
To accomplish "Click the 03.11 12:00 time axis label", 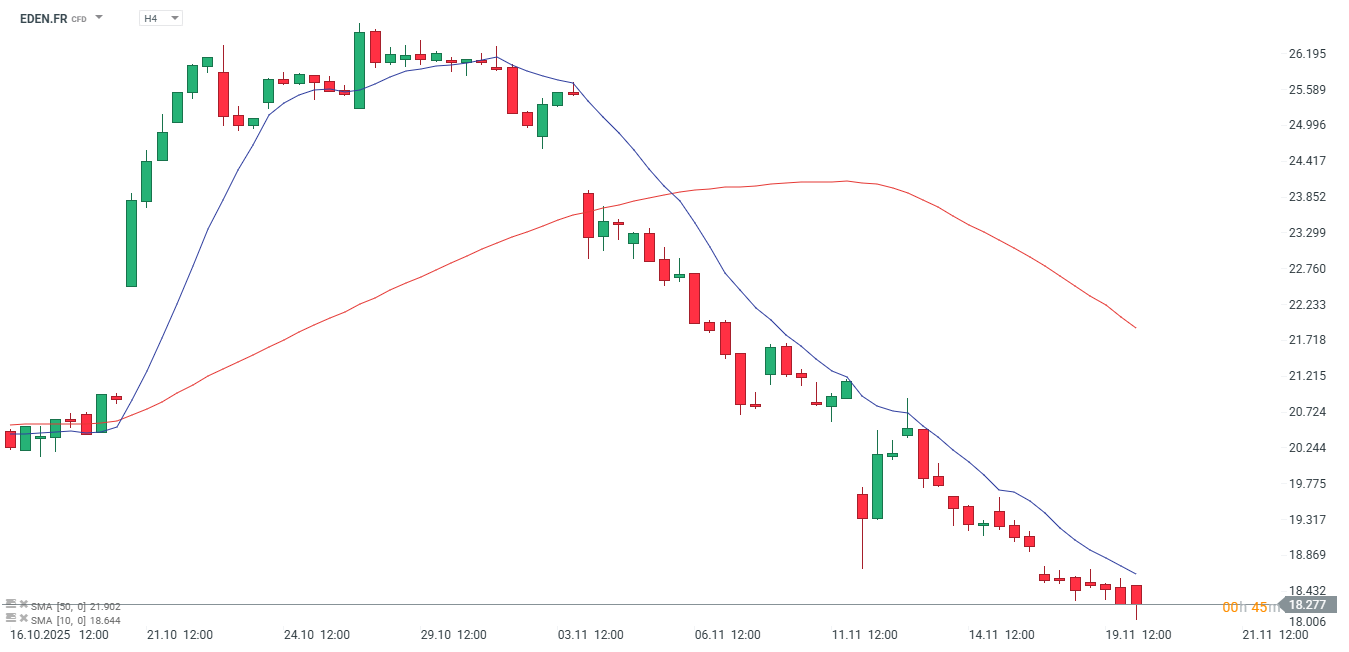I will click(590, 635).
